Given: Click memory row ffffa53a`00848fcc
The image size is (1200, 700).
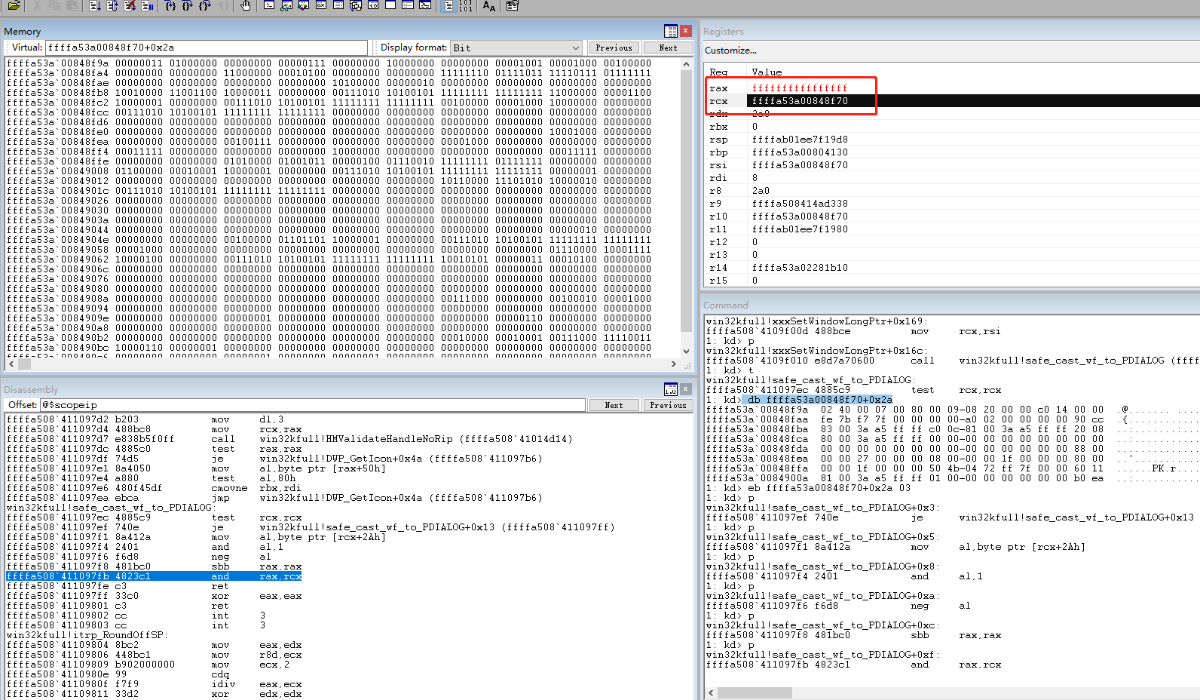Looking at the screenshot, I should pyautogui.click(x=328, y=114).
